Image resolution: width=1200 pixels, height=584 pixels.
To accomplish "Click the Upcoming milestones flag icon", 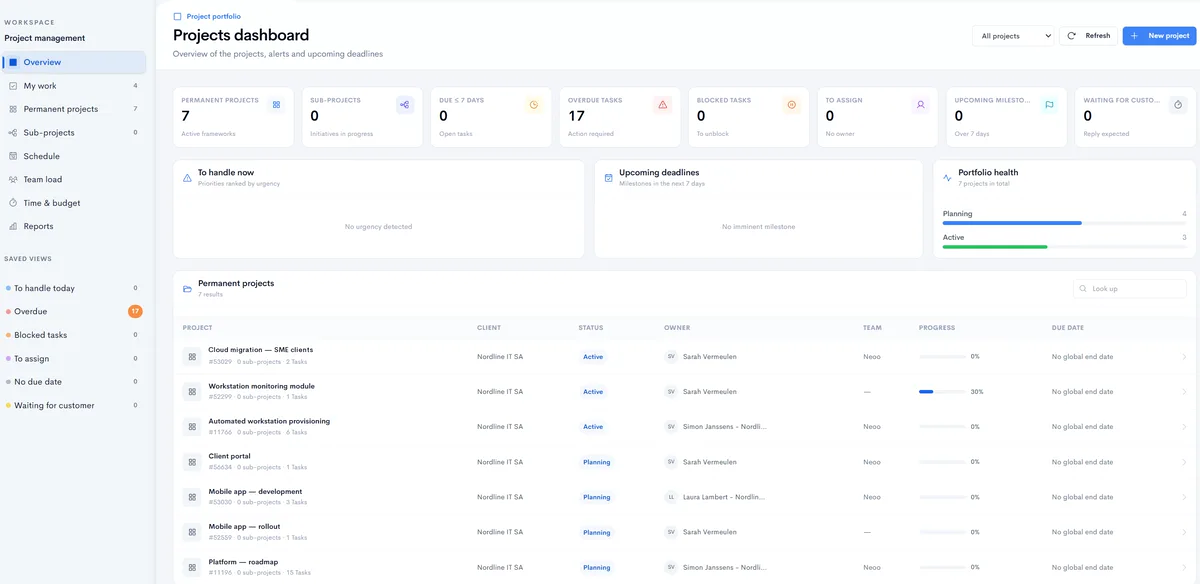I will (x=1049, y=104).
